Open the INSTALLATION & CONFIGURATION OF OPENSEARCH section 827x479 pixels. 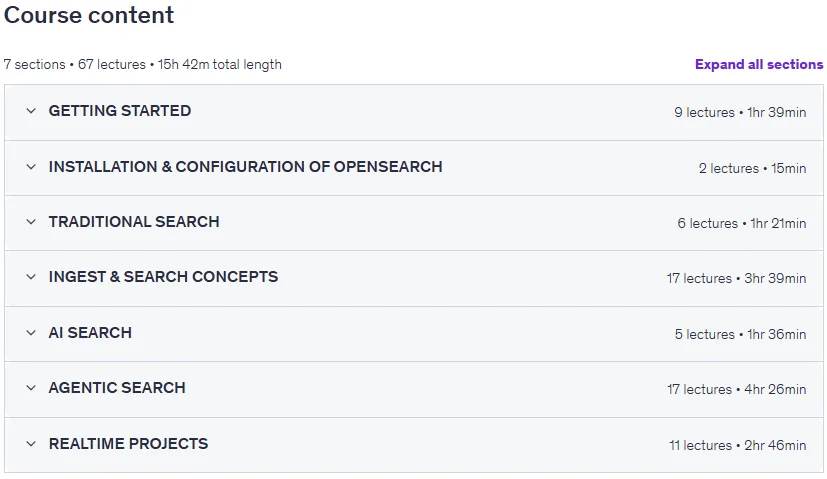(x=245, y=167)
